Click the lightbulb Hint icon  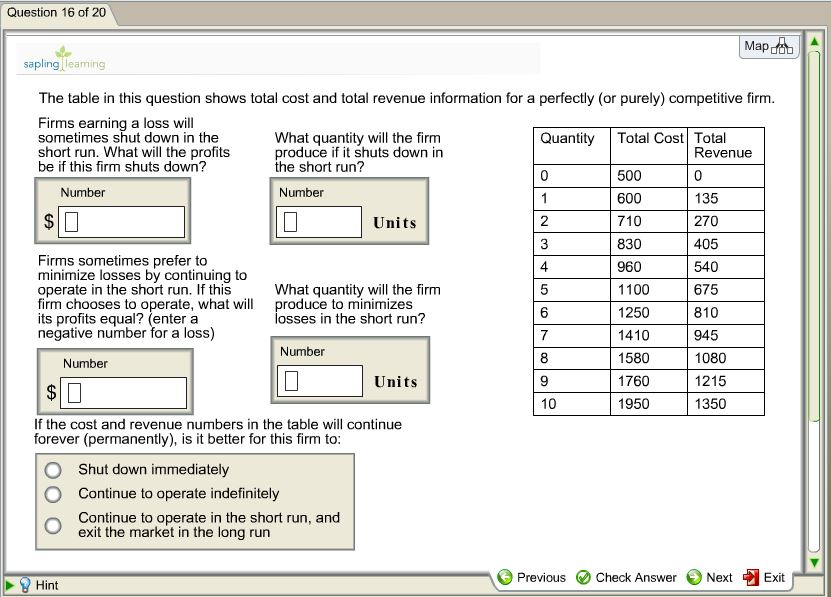click(25, 585)
